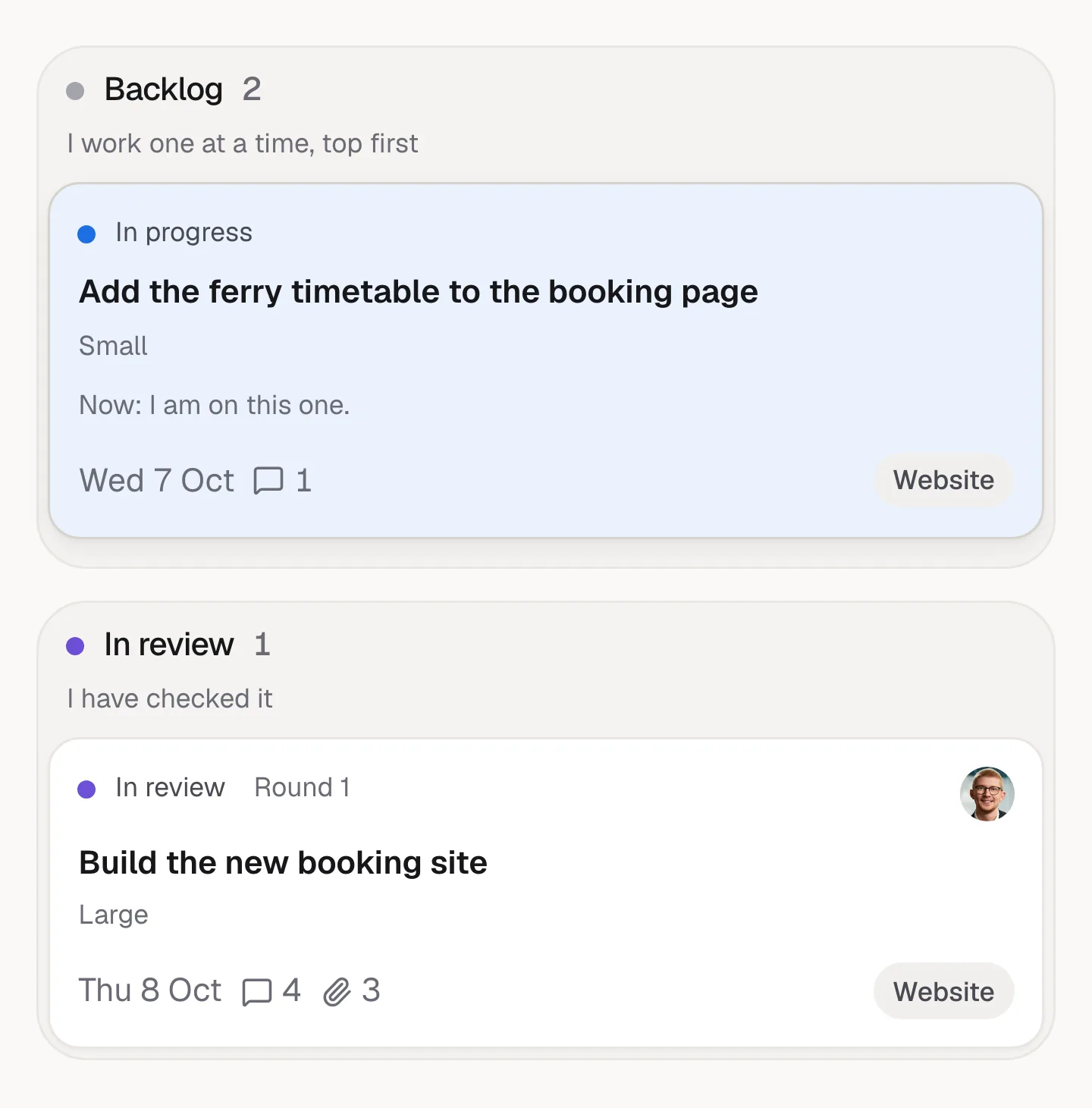Click the 'In review' status label on the booking card

(x=170, y=788)
